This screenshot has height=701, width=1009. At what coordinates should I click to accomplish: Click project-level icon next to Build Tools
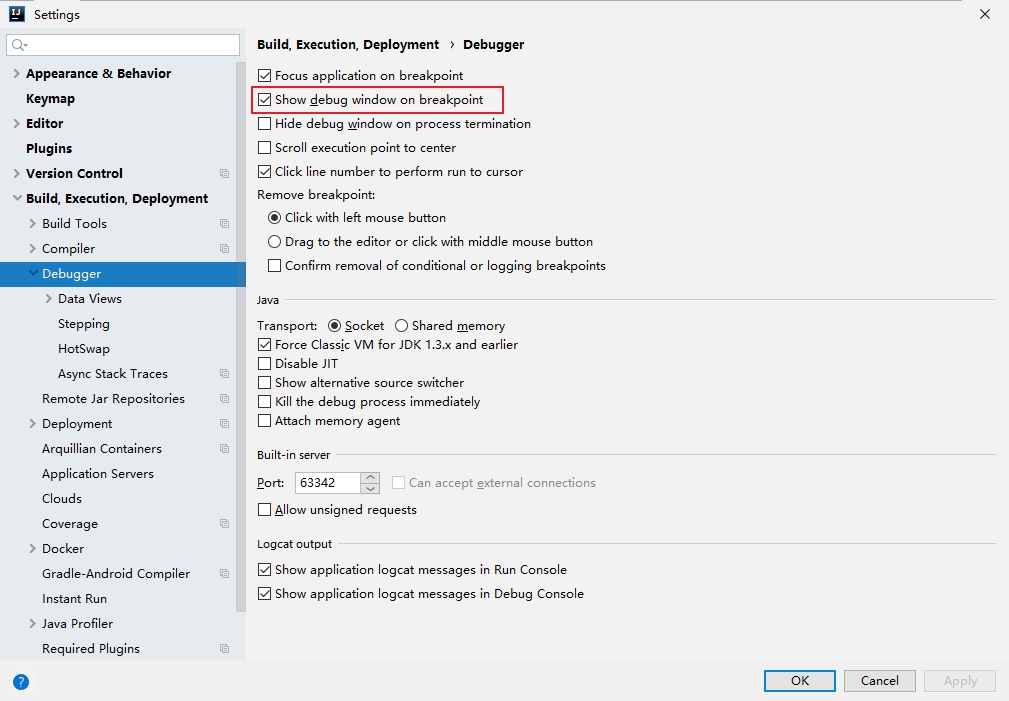coord(224,224)
